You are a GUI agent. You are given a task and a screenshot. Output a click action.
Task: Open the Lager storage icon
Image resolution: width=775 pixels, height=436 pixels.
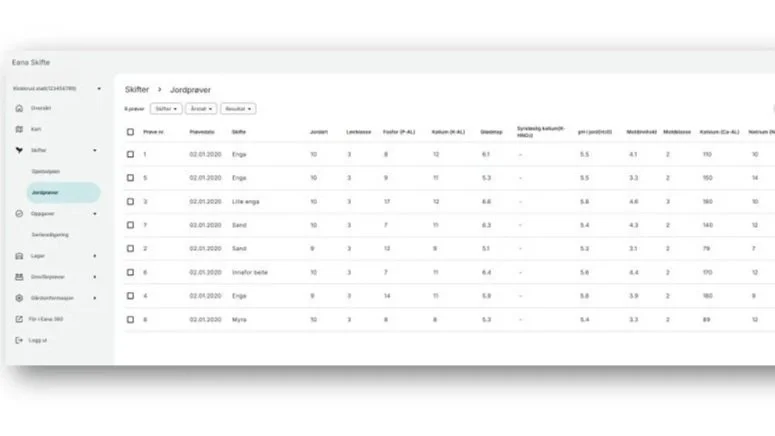coord(19,256)
